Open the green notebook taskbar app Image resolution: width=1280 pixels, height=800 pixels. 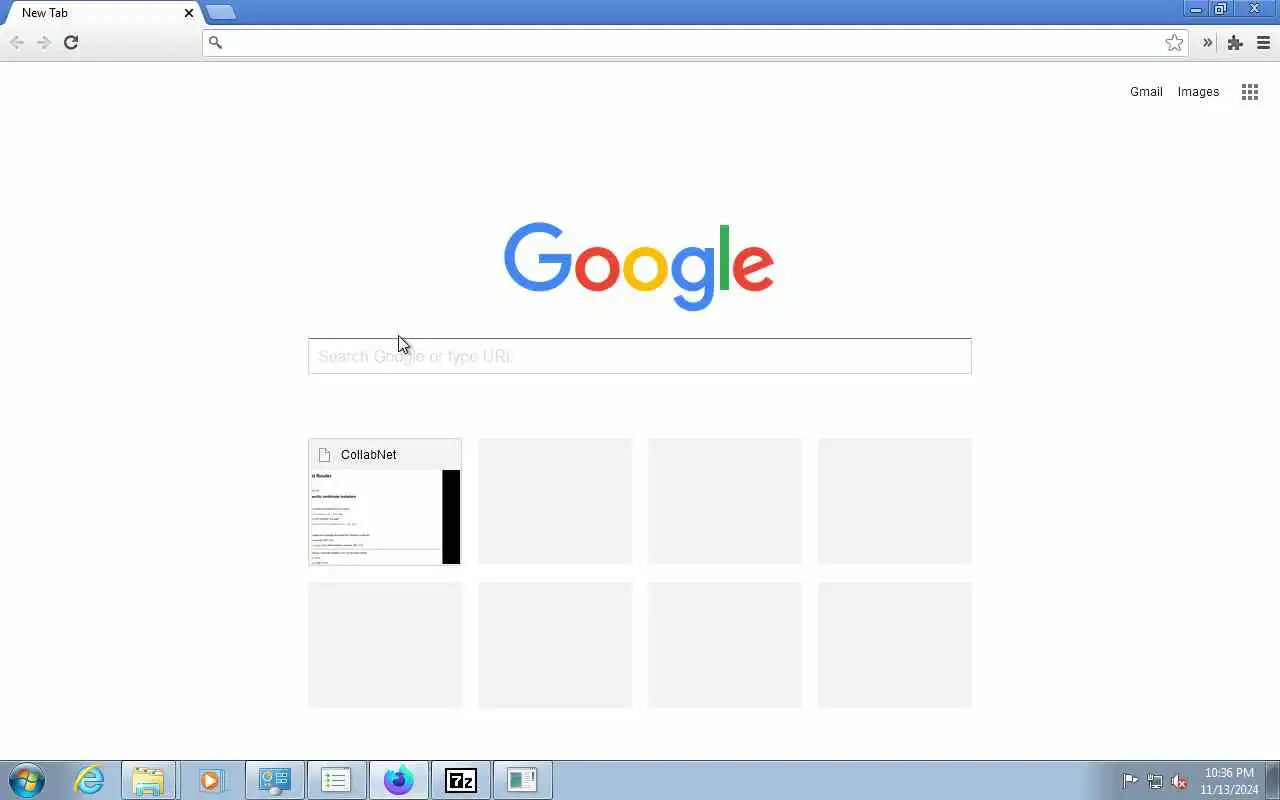(522, 780)
